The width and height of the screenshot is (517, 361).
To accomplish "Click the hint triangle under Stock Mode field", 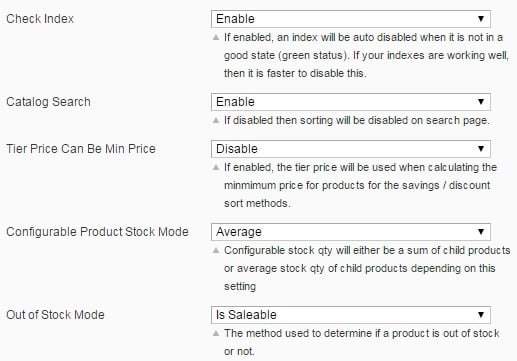I will [216, 250].
